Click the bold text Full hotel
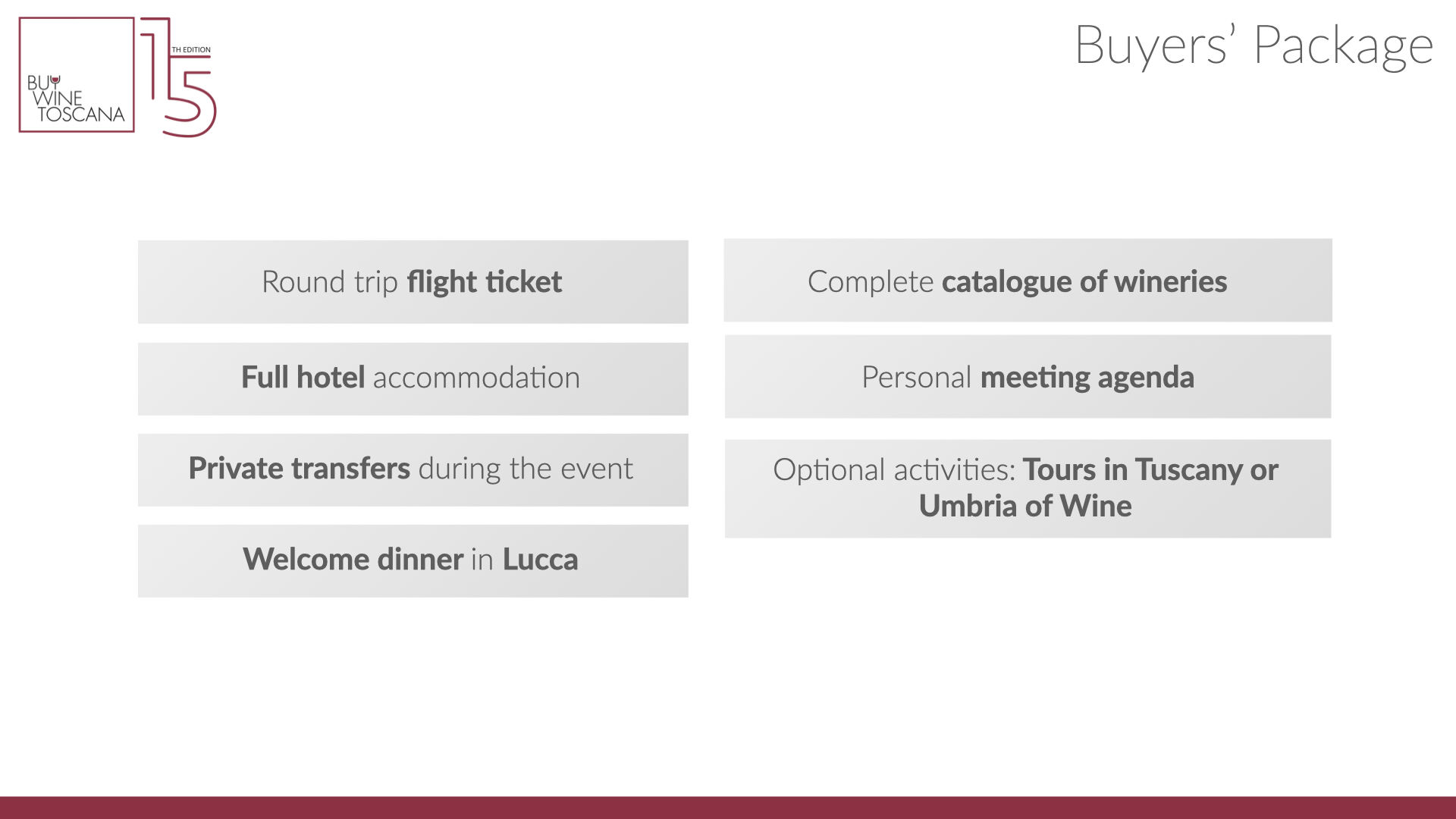1456x819 pixels. [303, 378]
